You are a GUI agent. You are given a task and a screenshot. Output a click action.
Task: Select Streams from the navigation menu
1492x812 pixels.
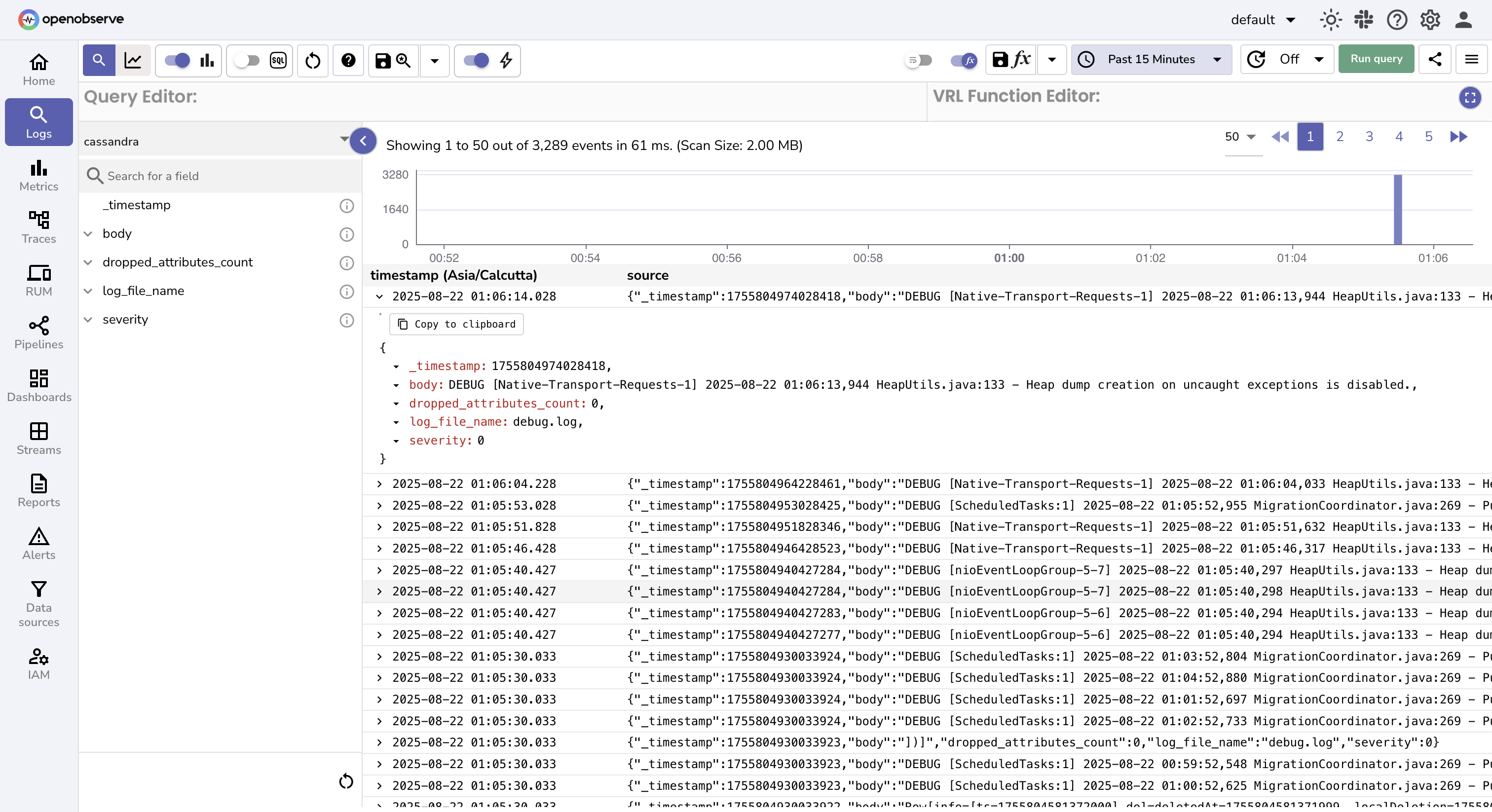tap(39, 440)
